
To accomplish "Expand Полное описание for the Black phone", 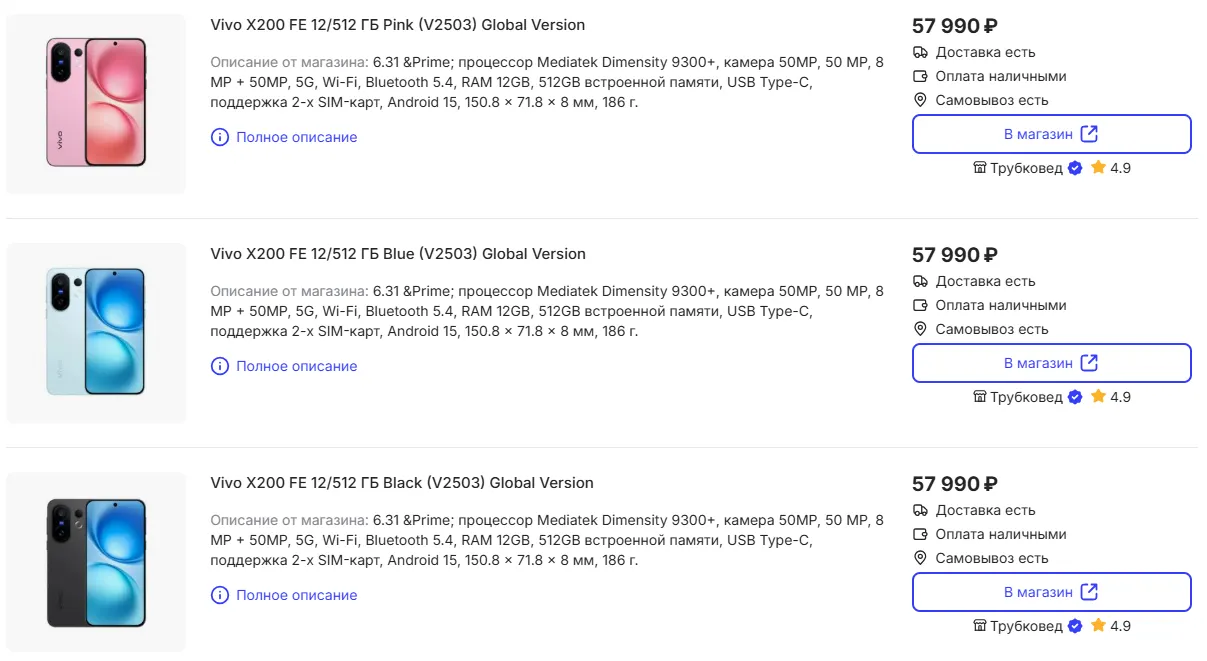I will (x=296, y=595).
